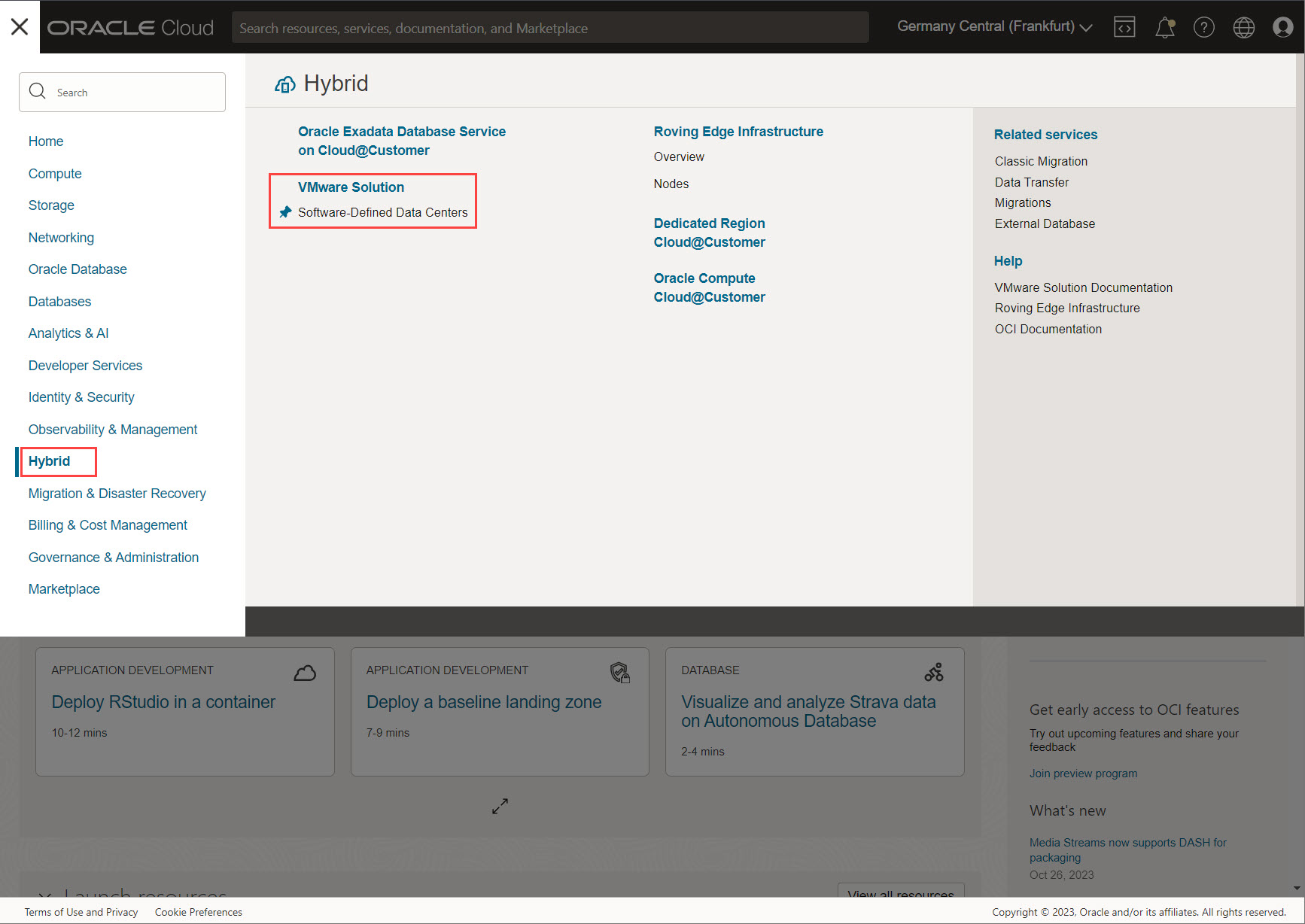Screen dimensions: 1305x924
Task: Click the navigation menu Search box
Action: coord(122,92)
